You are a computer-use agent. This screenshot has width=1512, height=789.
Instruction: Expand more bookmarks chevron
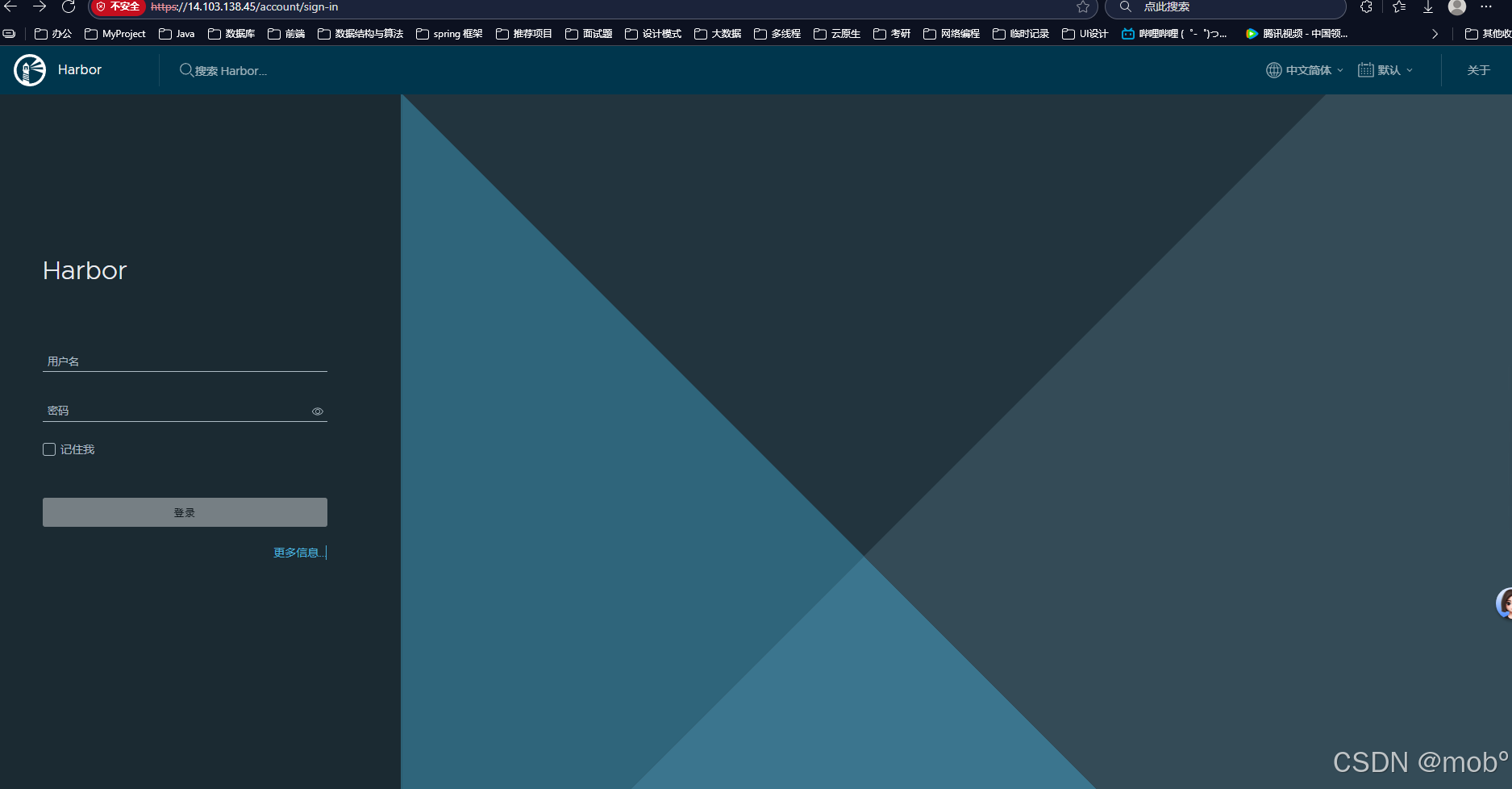(1435, 34)
